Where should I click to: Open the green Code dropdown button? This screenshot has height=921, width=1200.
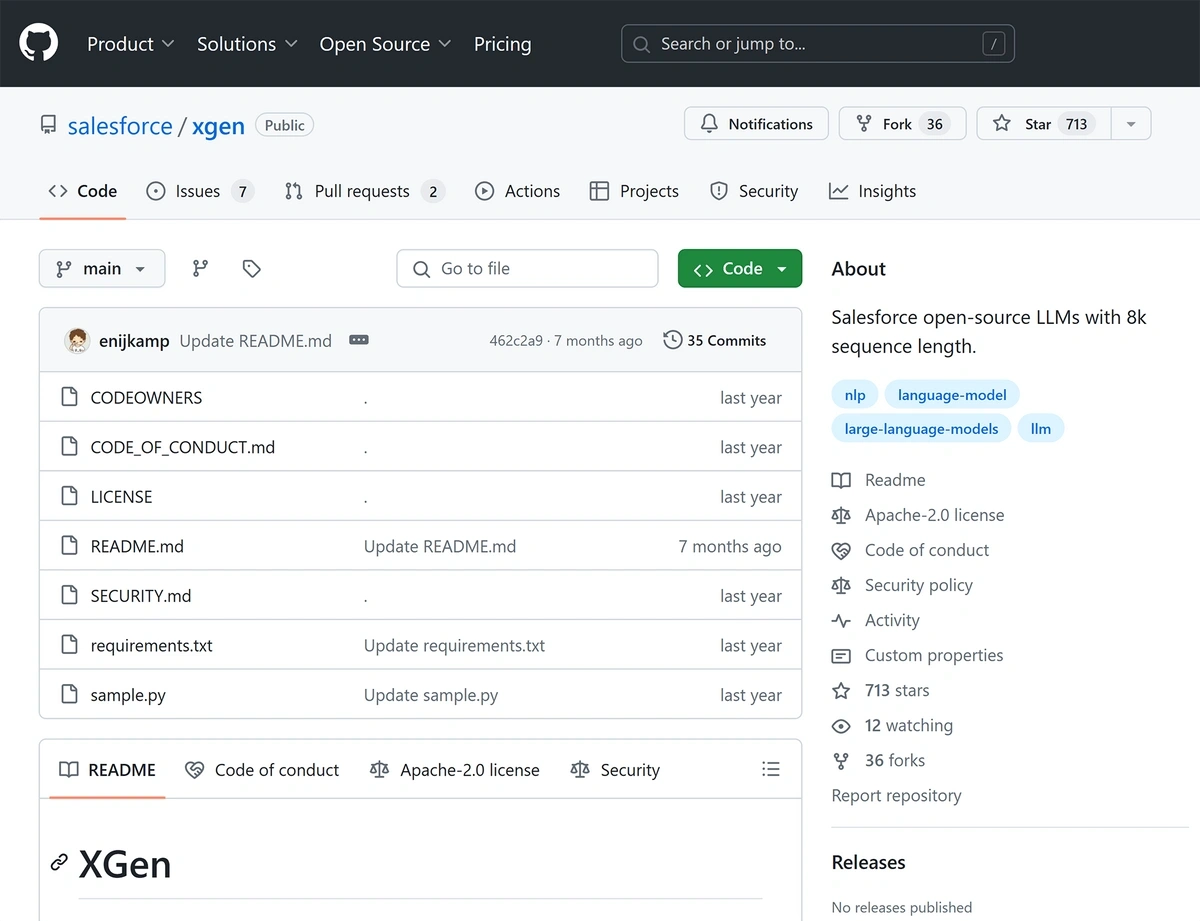pos(740,268)
